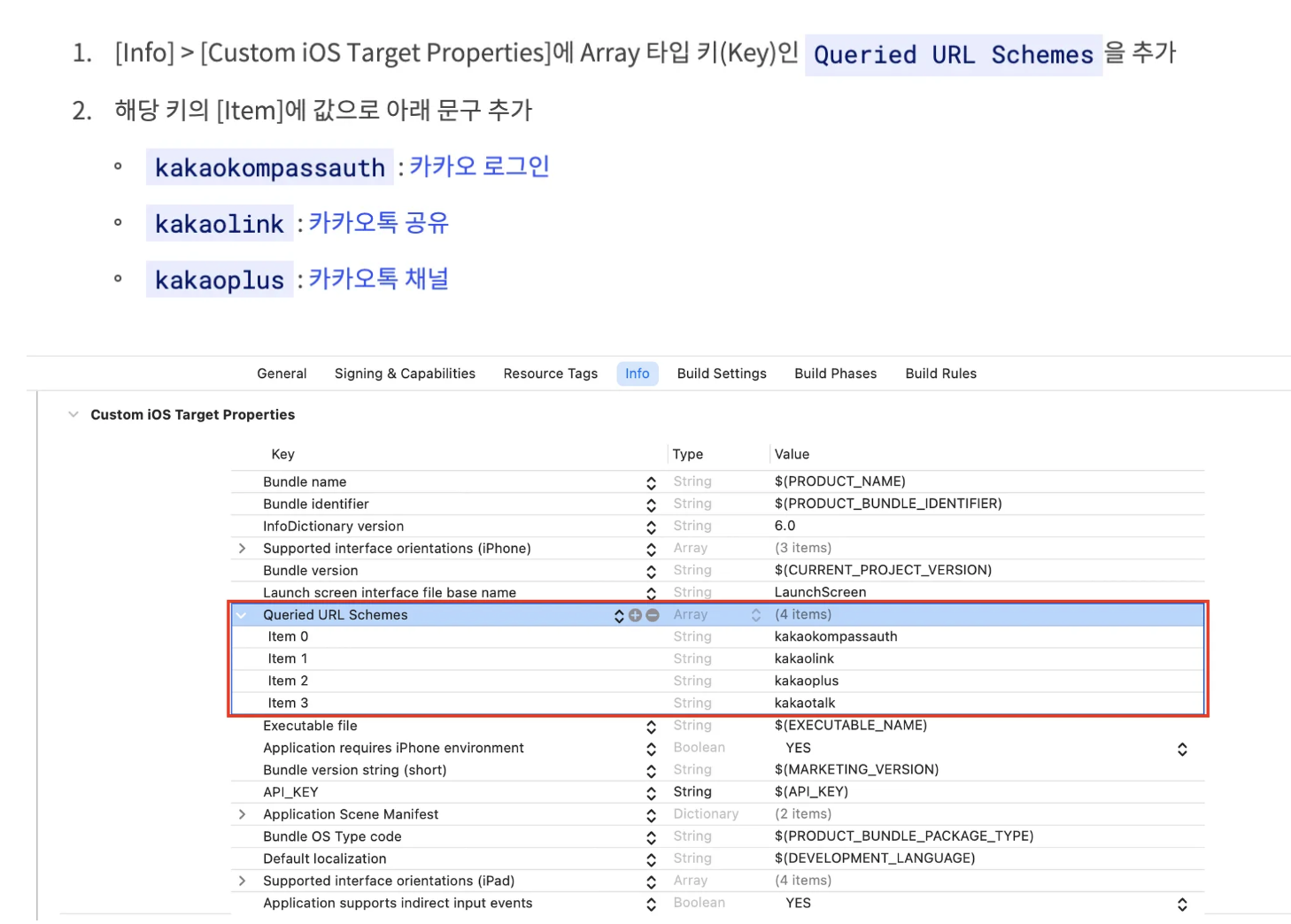This screenshot has width=1291, height=924.
Task: Collapse the Queried URL Schemes row
Action: click(241, 615)
